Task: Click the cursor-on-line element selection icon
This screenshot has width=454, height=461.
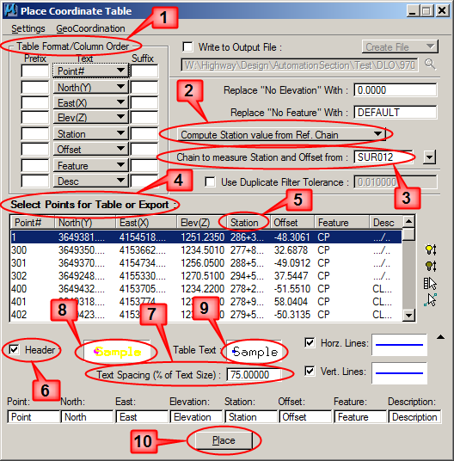Action: pos(430,300)
